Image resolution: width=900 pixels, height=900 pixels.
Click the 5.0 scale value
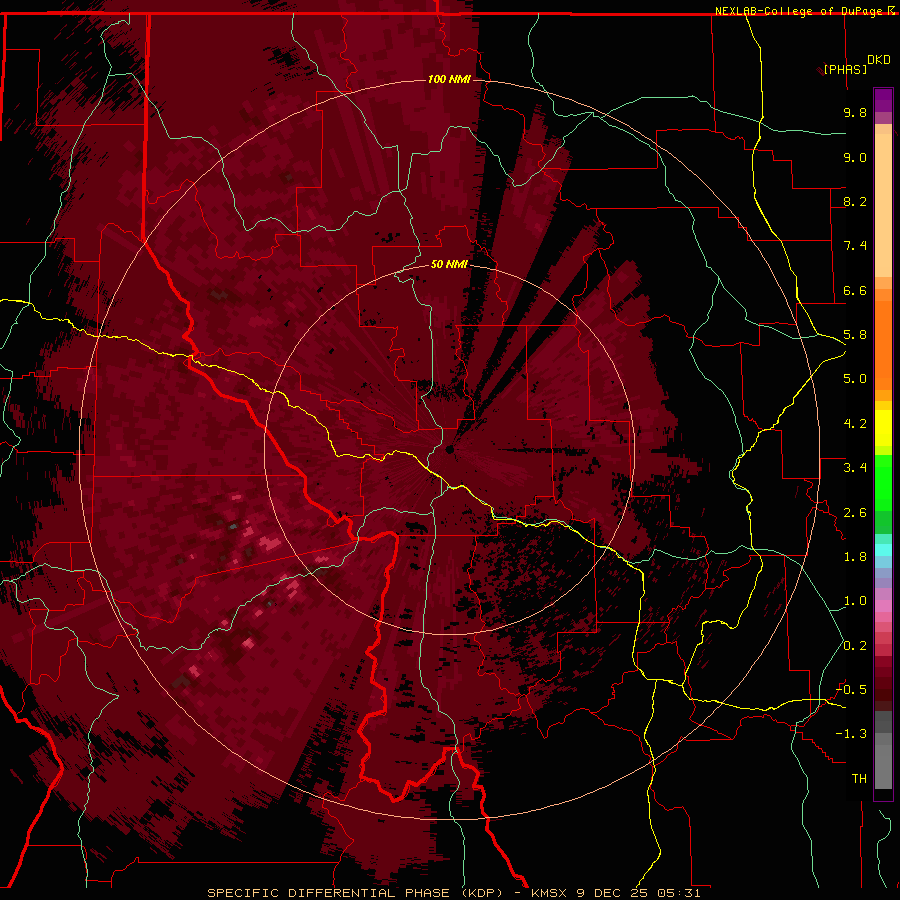(855, 379)
